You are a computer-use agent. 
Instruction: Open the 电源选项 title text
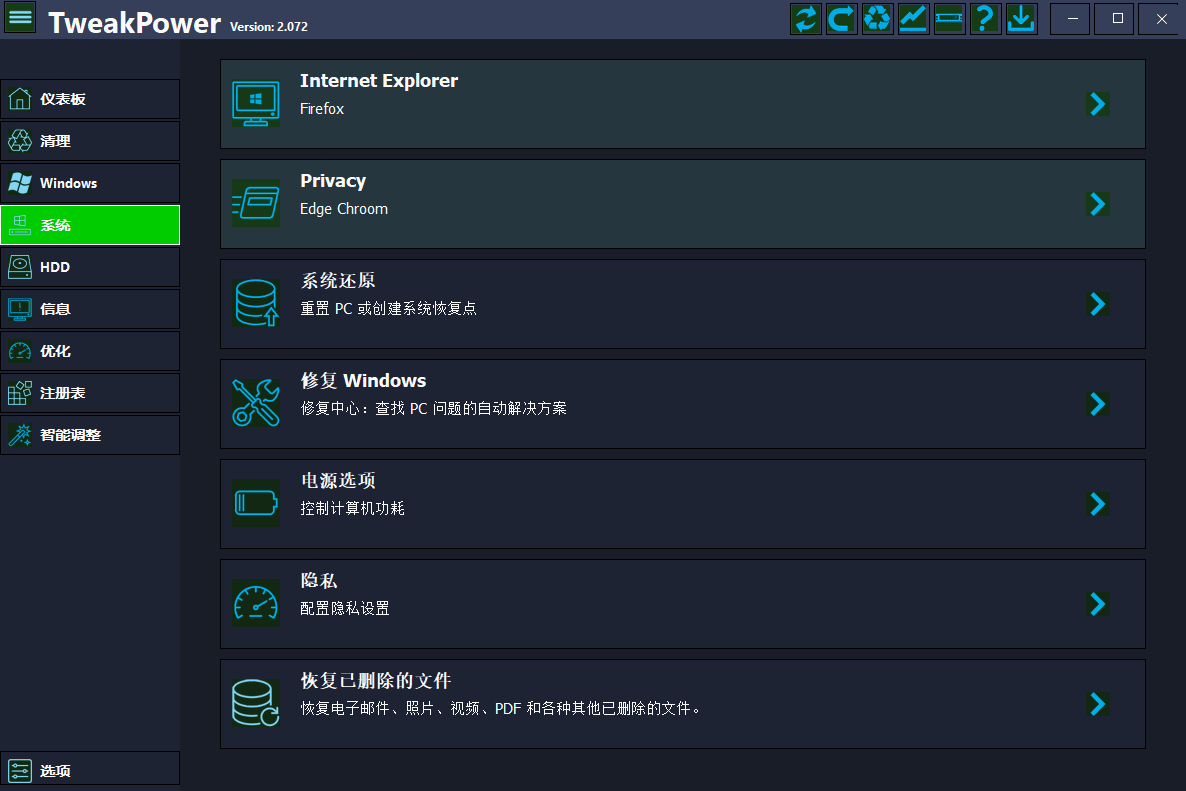(338, 480)
